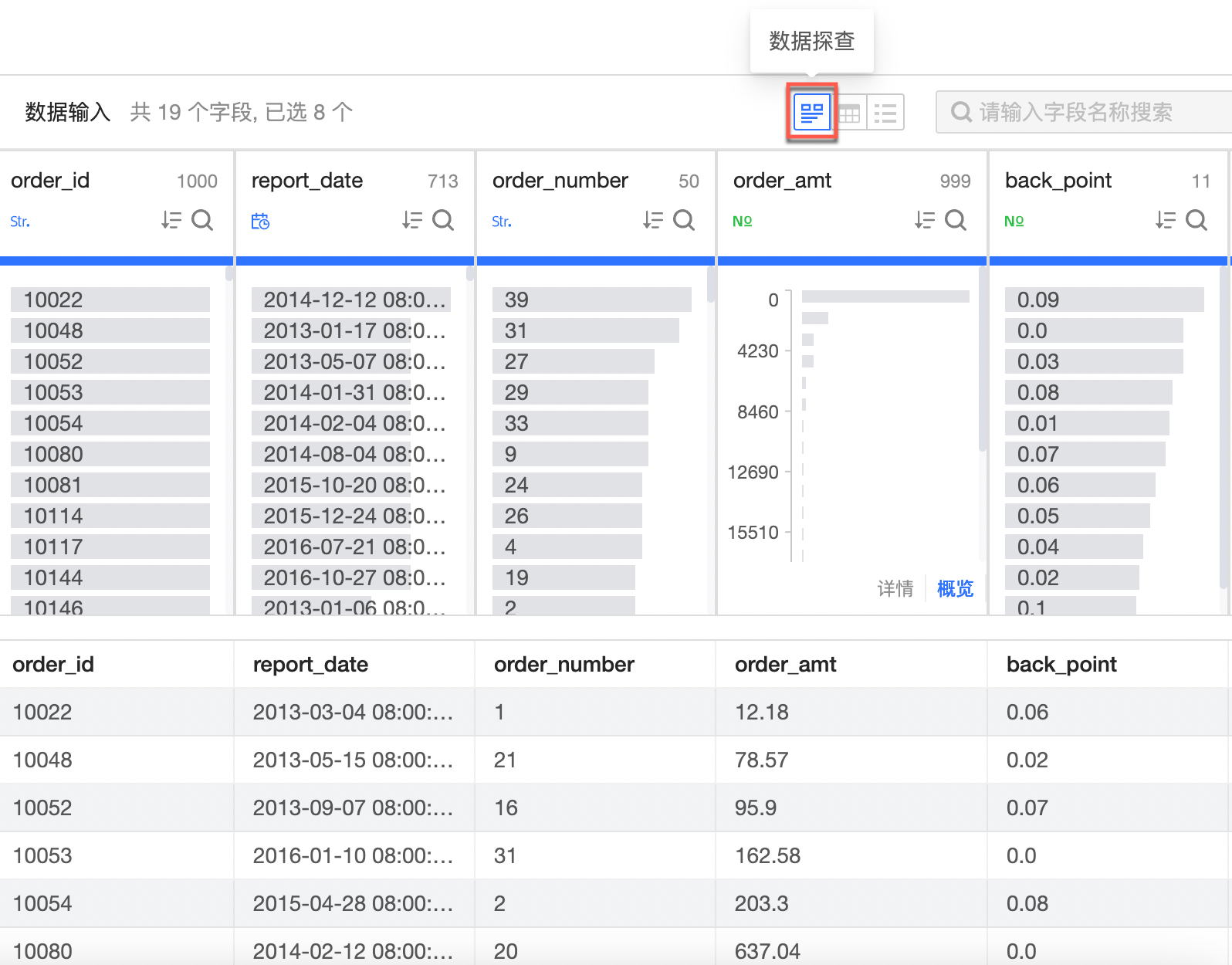The height and width of the screenshot is (965, 1232).
Task: Open the 详情 details view for order_amt
Action: click(895, 588)
